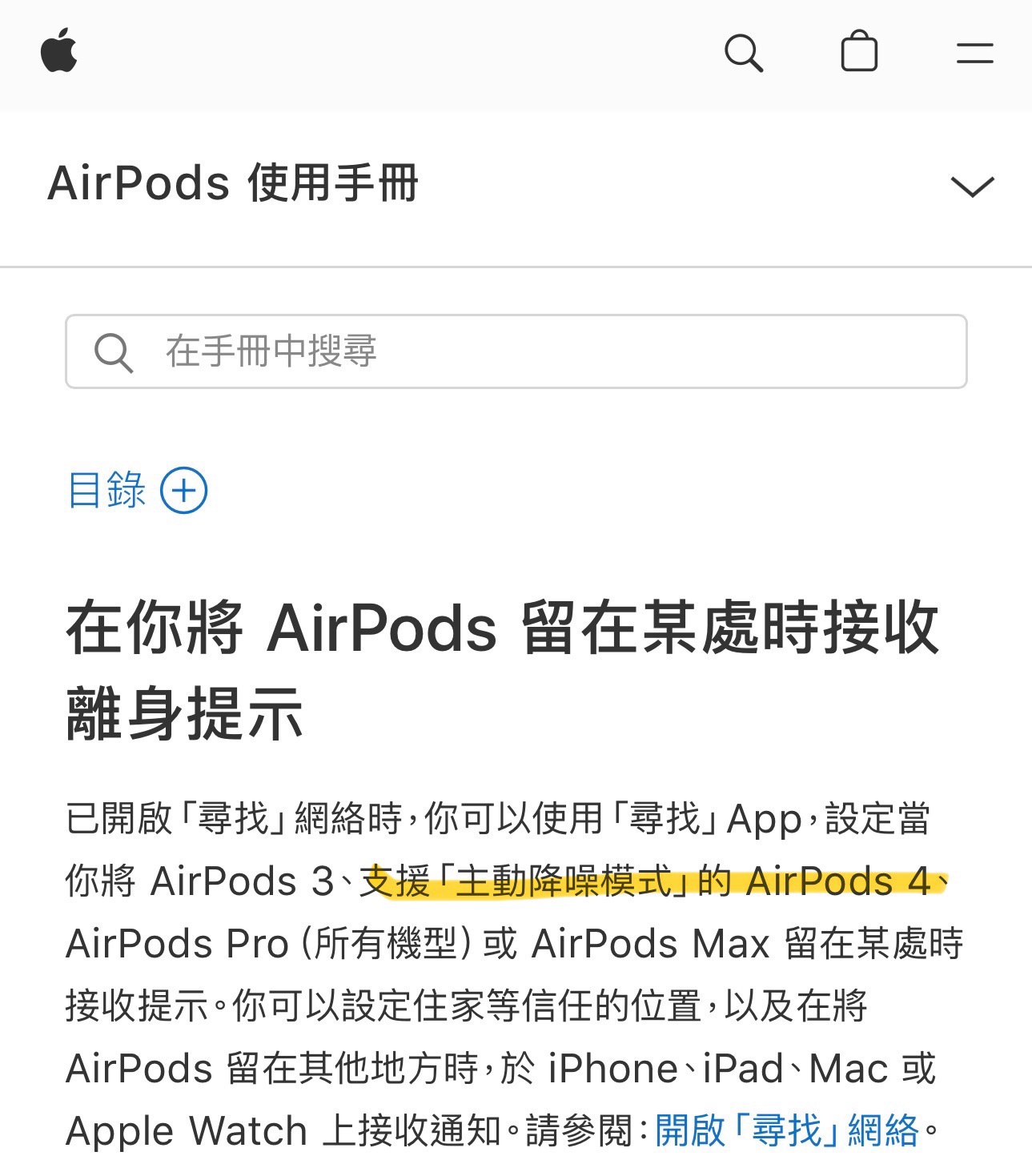The width and height of the screenshot is (1032, 1176).
Task: Tap the magnifier icon inside the manual search box
Action: click(113, 352)
